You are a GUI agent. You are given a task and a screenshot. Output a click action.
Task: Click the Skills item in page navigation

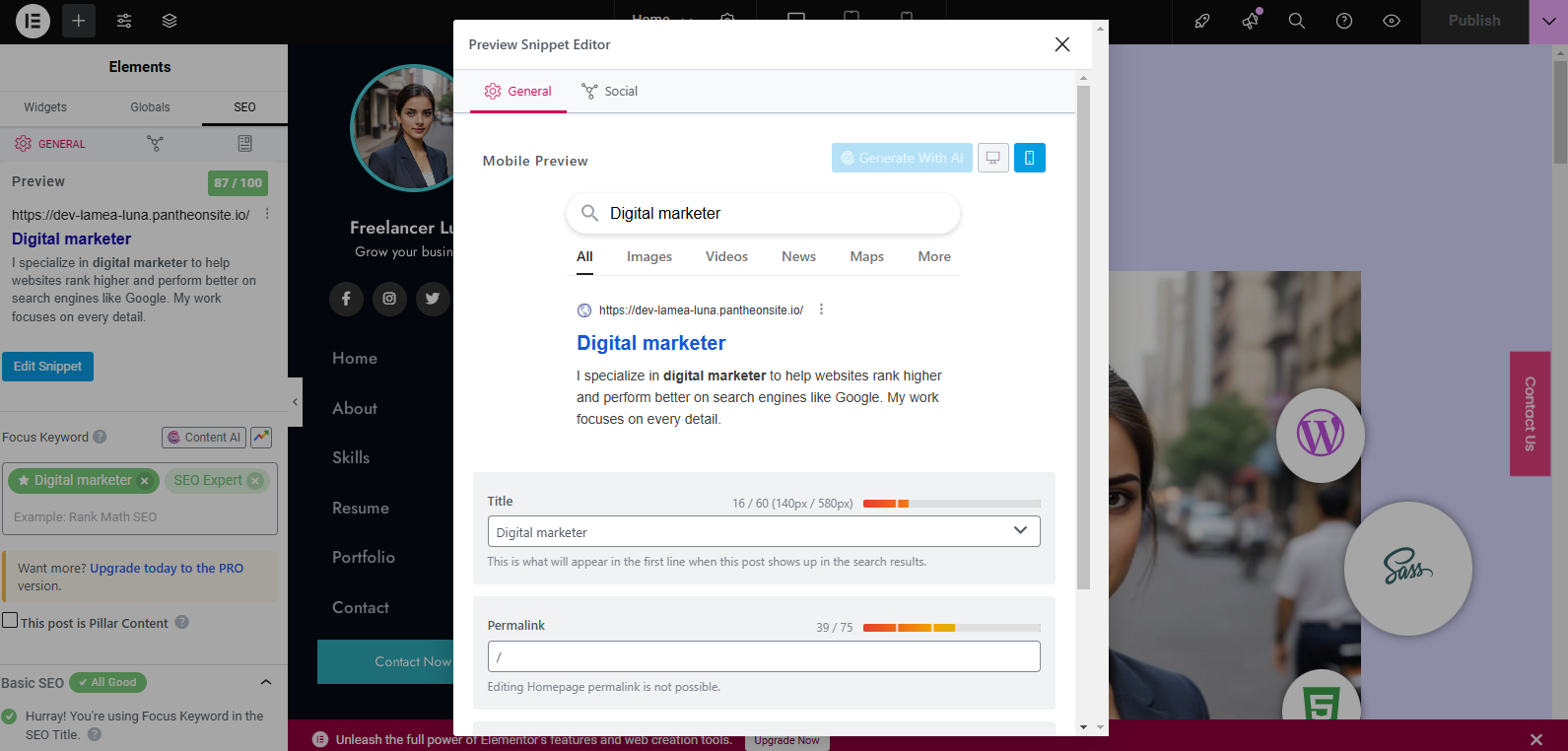point(351,457)
